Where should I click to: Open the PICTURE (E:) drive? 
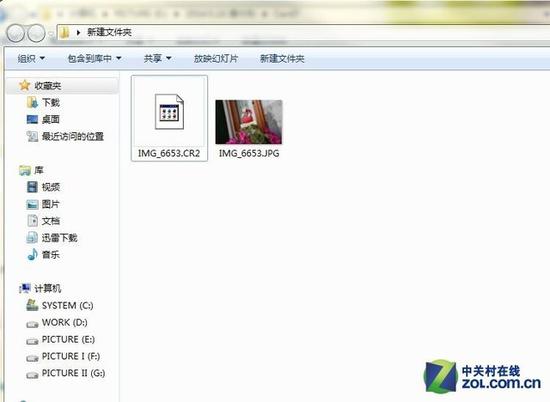pyautogui.click(x=68, y=339)
